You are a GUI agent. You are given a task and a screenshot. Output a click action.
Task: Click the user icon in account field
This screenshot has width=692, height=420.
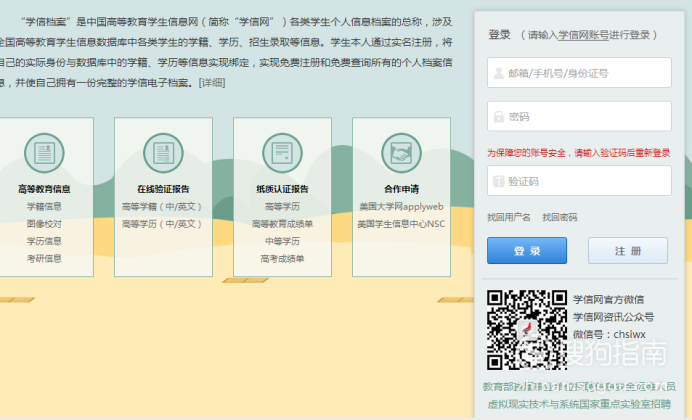tap(499, 73)
